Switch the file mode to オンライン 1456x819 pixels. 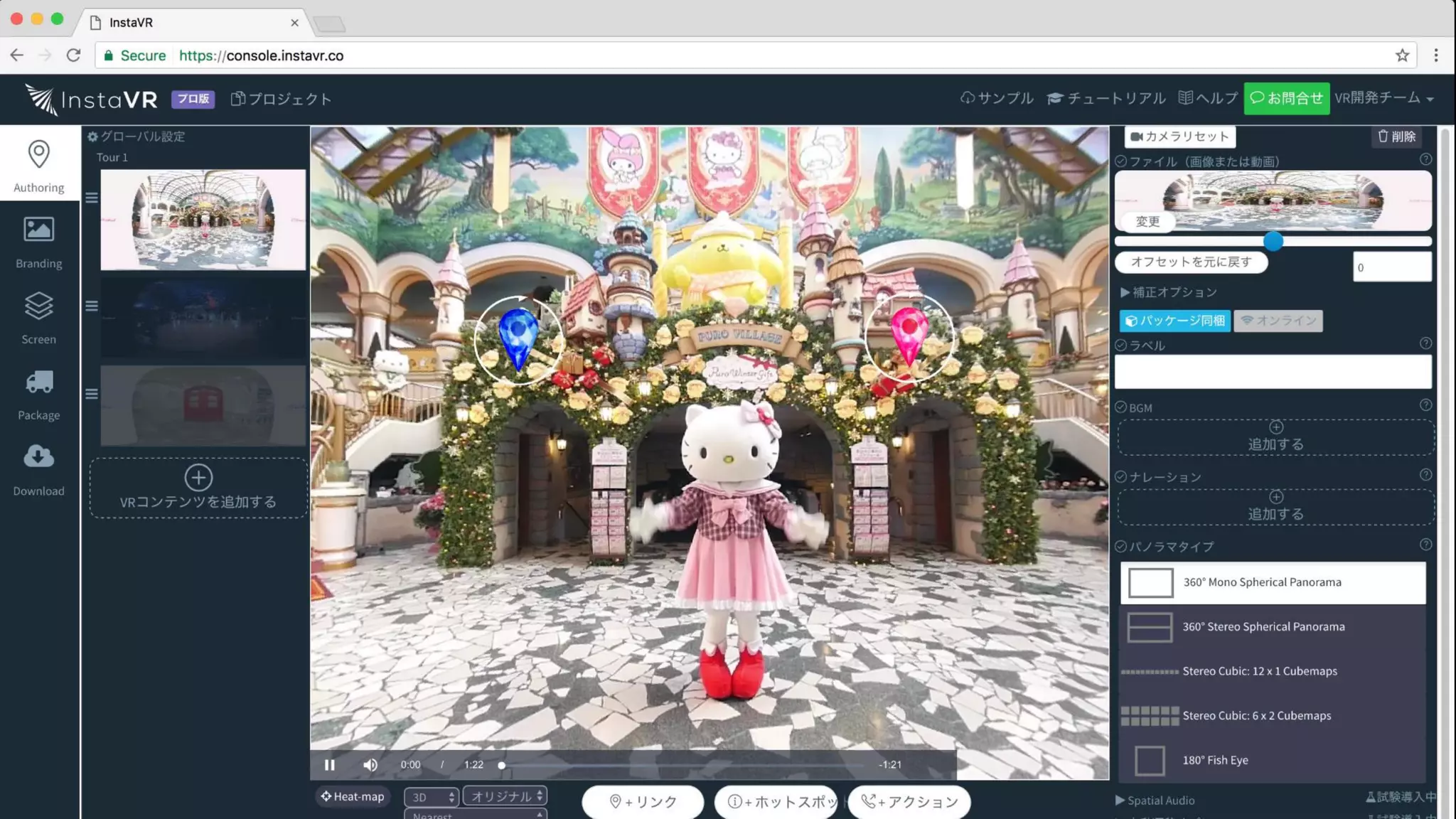1278,321
